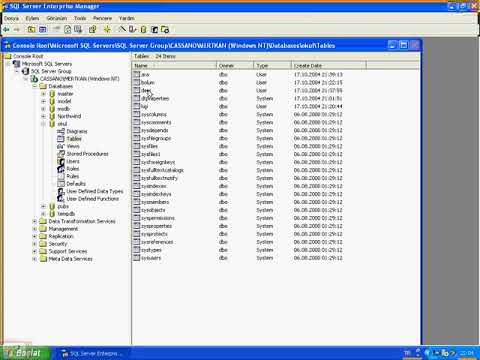Click the Run a Wizard wand icon
The image size is (480, 360).
(x=122, y=30)
